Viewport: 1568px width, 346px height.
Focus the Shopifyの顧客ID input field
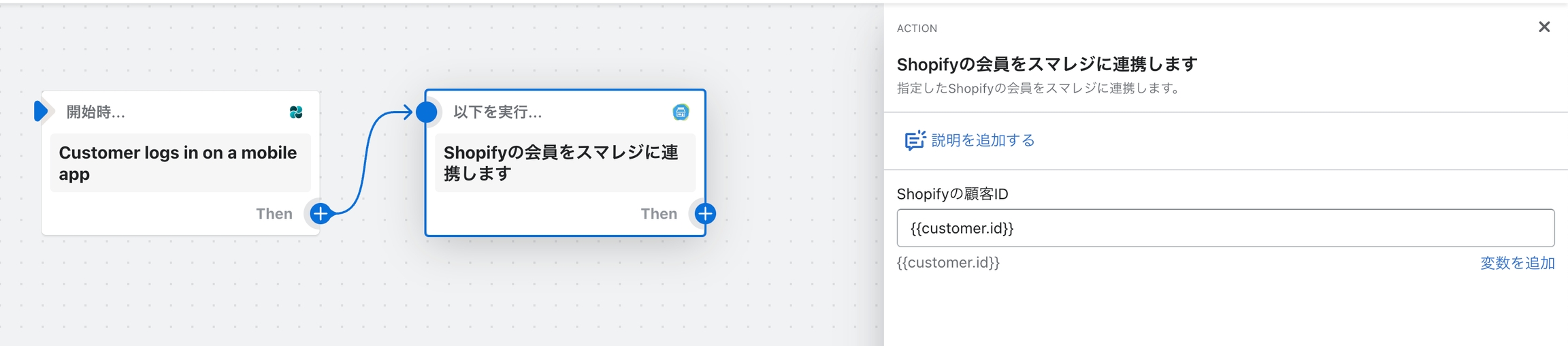click(1225, 228)
